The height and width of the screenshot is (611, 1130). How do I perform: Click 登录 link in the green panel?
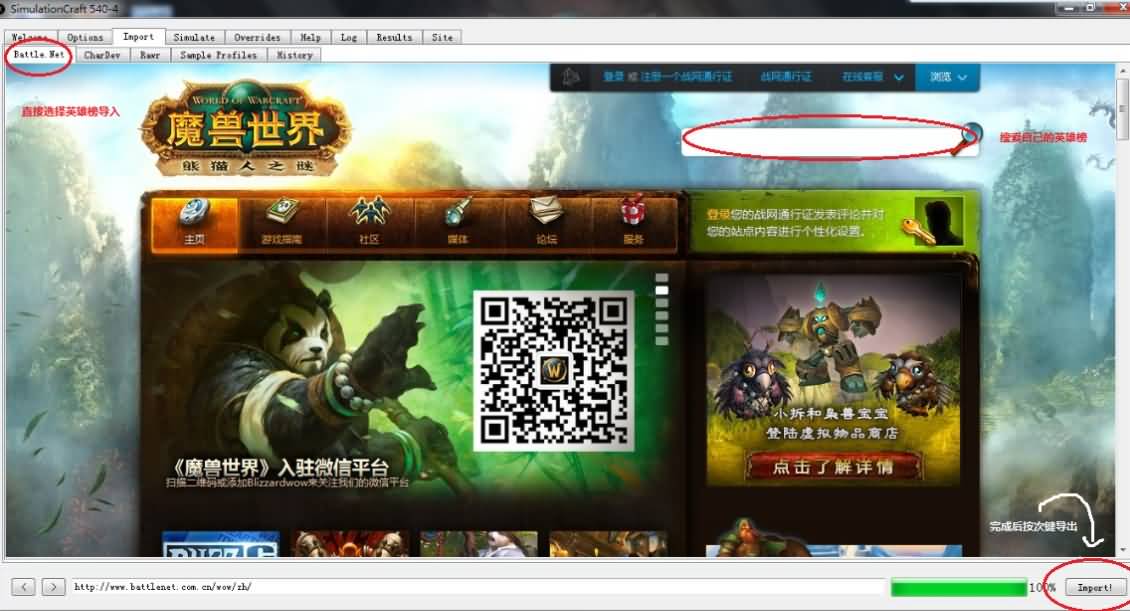click(x=718, y=215)
